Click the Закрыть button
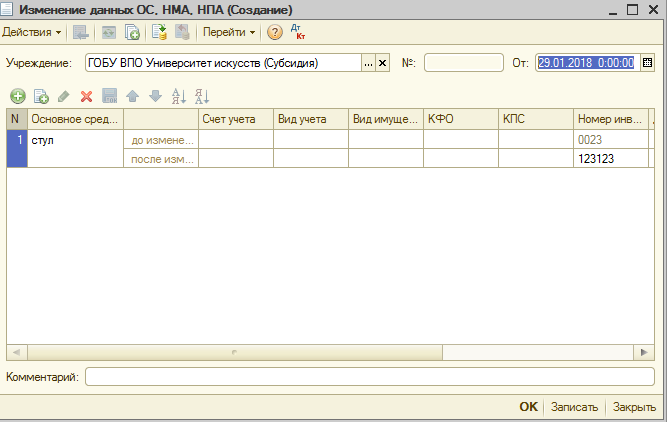Image resolution: width=667 pixels, height=422 pixels. point(634,407)
